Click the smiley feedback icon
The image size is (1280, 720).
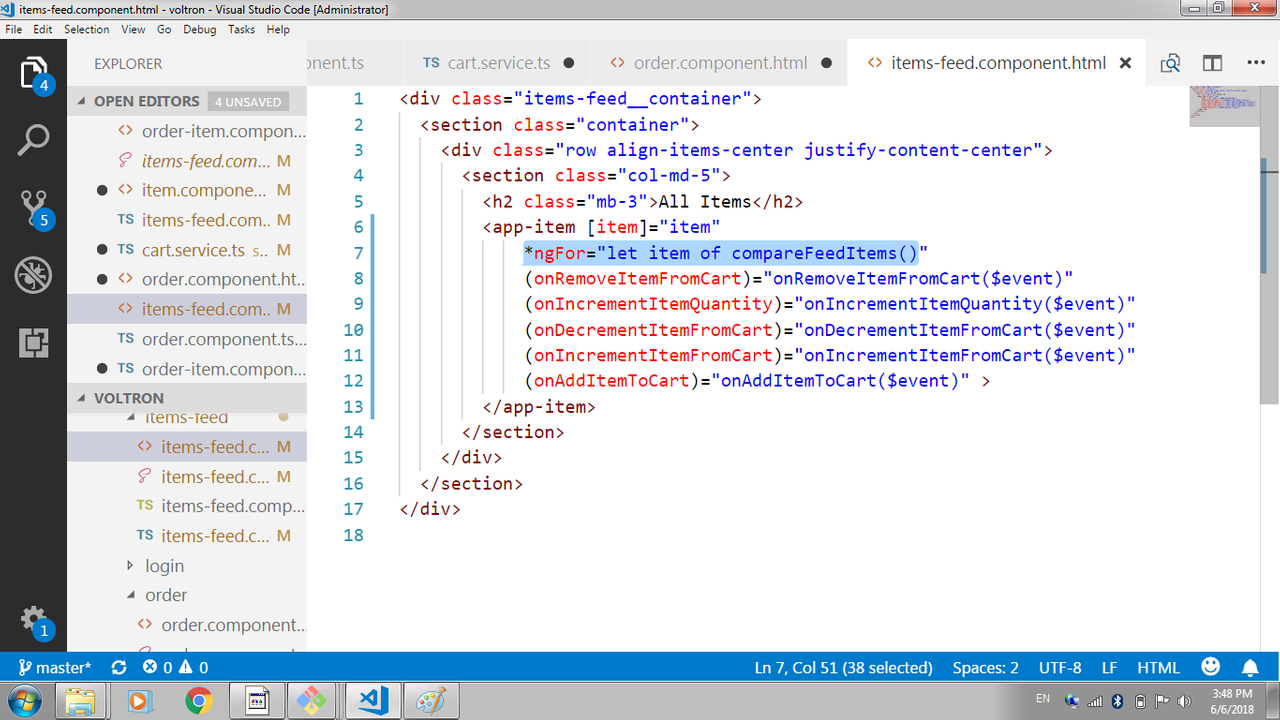pos(1211,667)
